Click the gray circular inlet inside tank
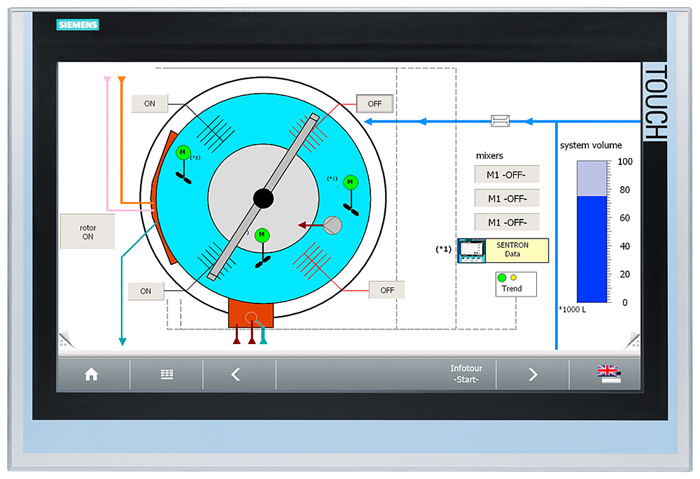This screenshot has width=700, height=479. [332, 226]
